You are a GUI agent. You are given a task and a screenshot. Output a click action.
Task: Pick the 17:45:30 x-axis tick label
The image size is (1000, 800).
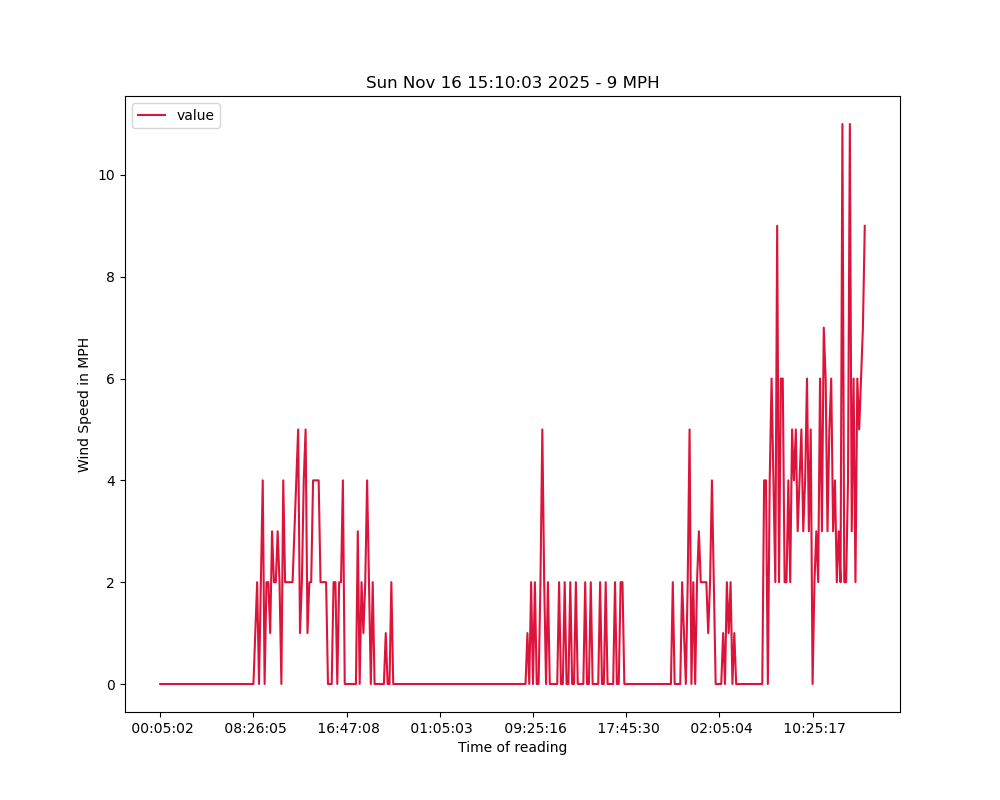coord(626,728)
